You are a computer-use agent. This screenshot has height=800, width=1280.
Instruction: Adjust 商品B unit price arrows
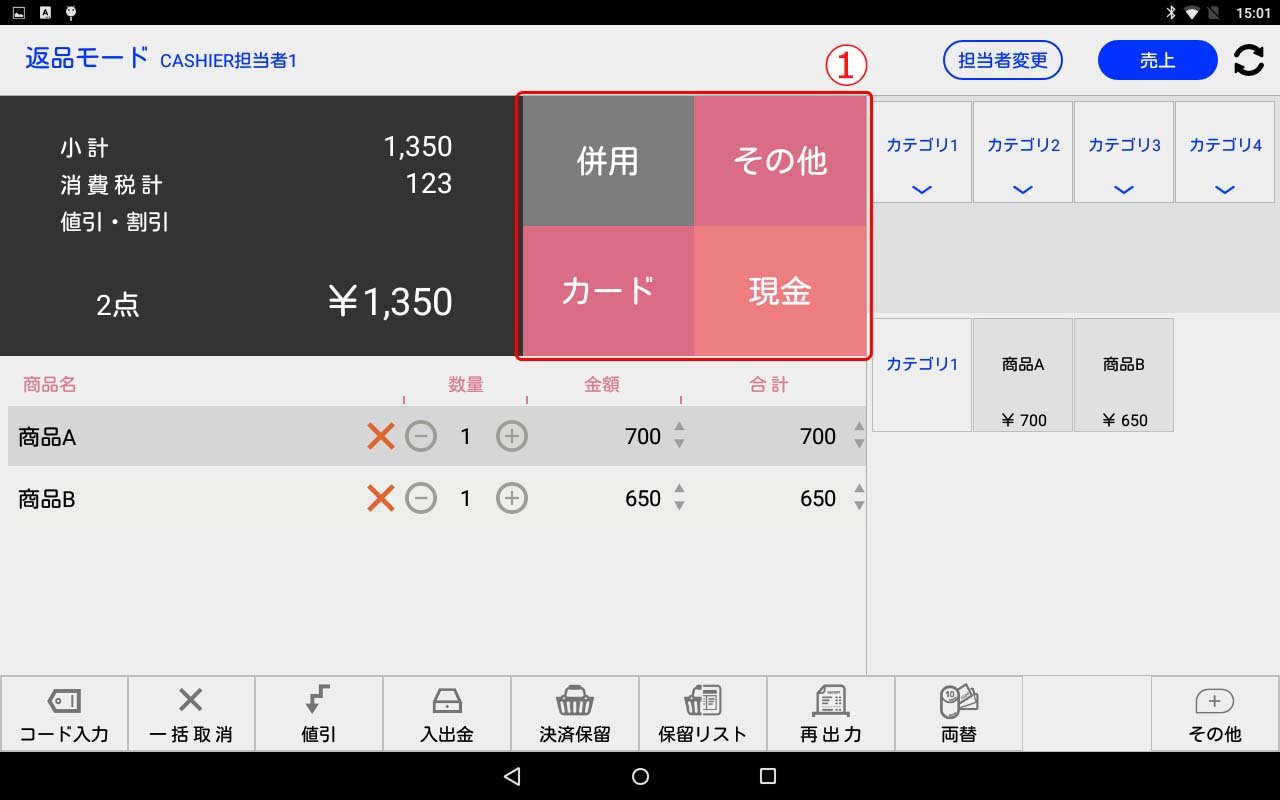coord(679,497)
